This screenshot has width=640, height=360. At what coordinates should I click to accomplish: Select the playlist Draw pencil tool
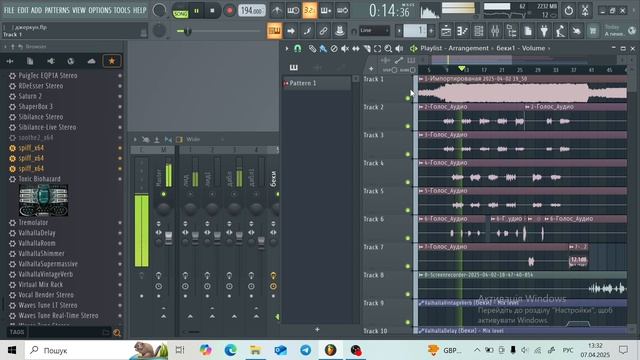pos(312,49)
